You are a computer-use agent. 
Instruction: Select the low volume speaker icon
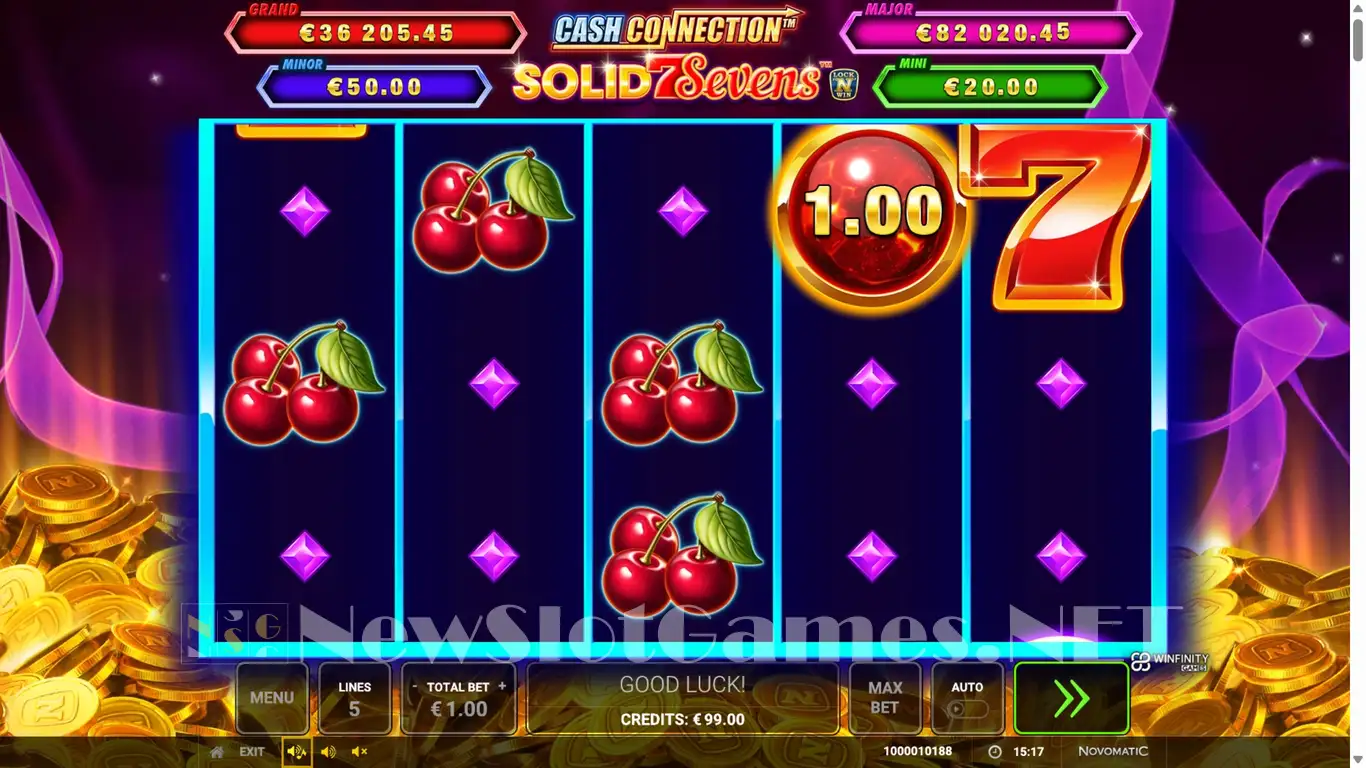pos(328,751)
